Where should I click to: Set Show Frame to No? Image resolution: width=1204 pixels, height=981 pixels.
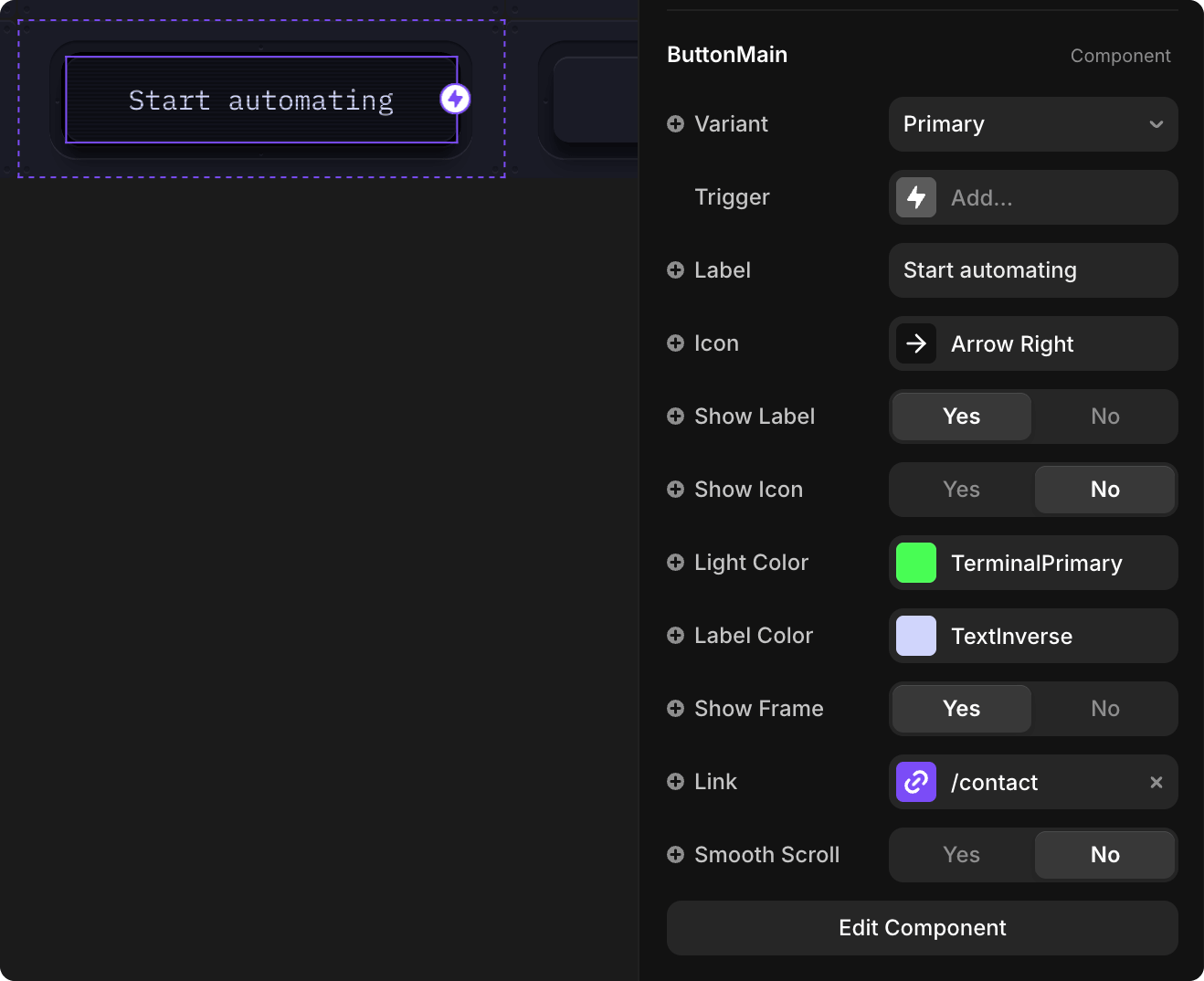pos(1105,709)
